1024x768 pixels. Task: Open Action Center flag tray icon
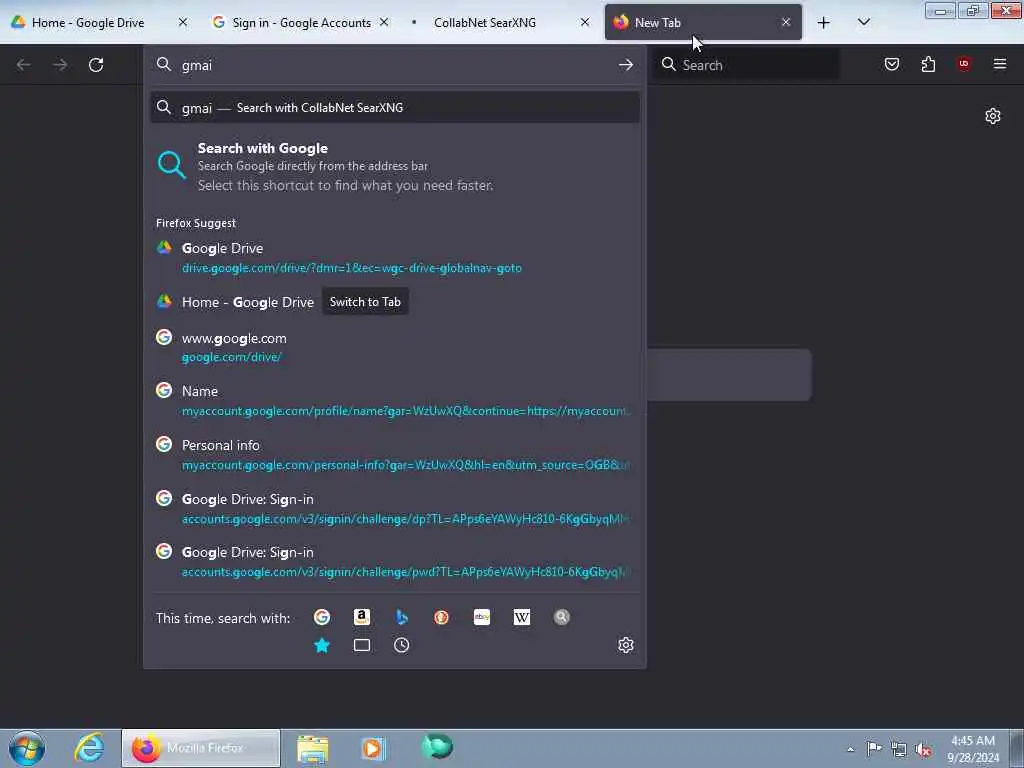[874, 749]
